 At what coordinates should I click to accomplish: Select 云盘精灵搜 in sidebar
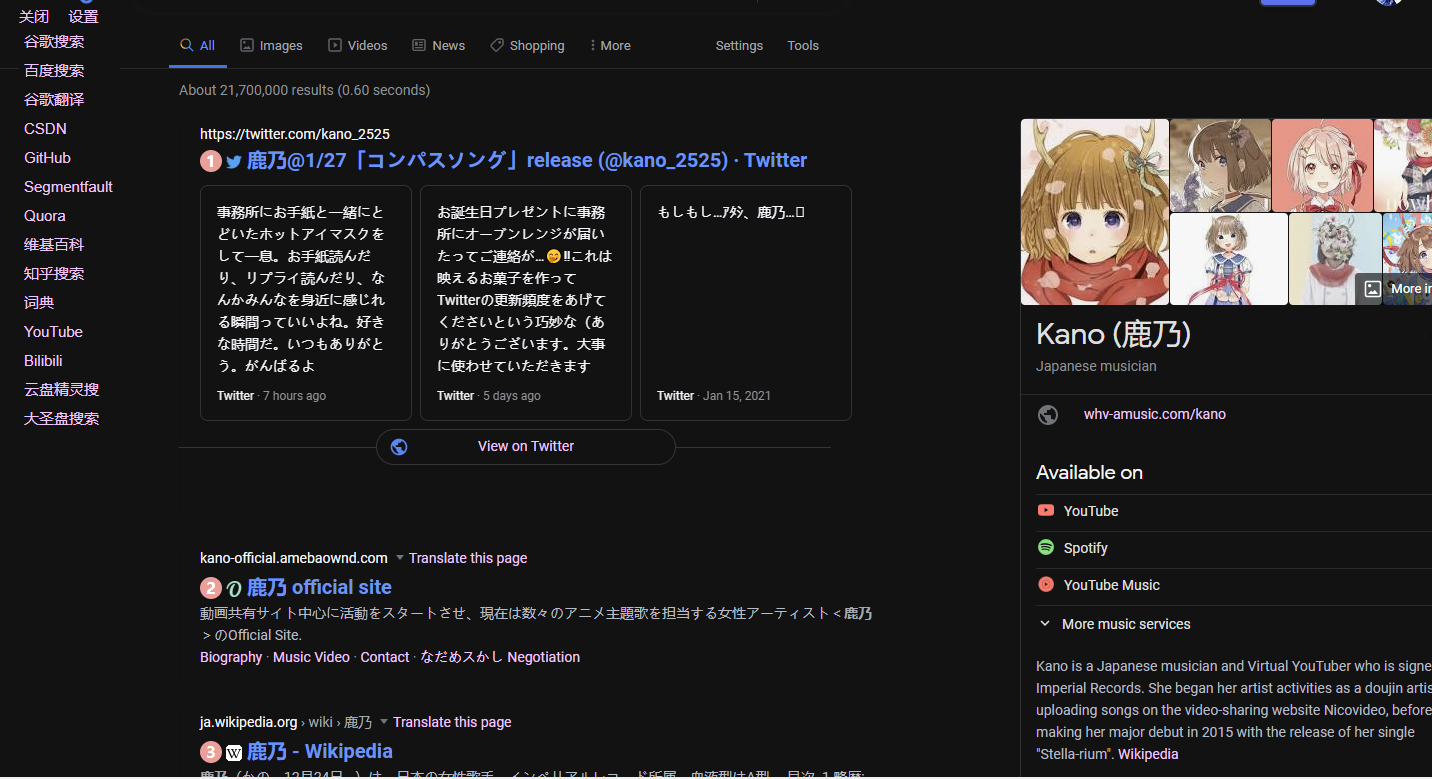coord(62,390)
